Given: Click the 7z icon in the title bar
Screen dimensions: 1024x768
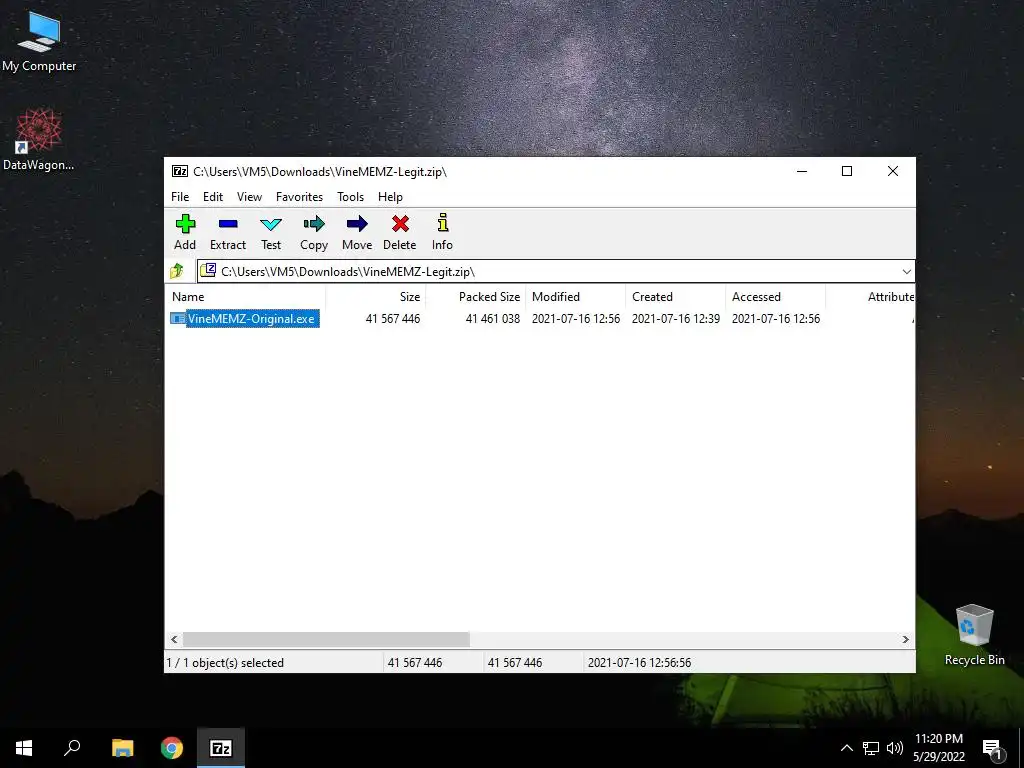Looking at the screenshot, I should pos(180,171).
